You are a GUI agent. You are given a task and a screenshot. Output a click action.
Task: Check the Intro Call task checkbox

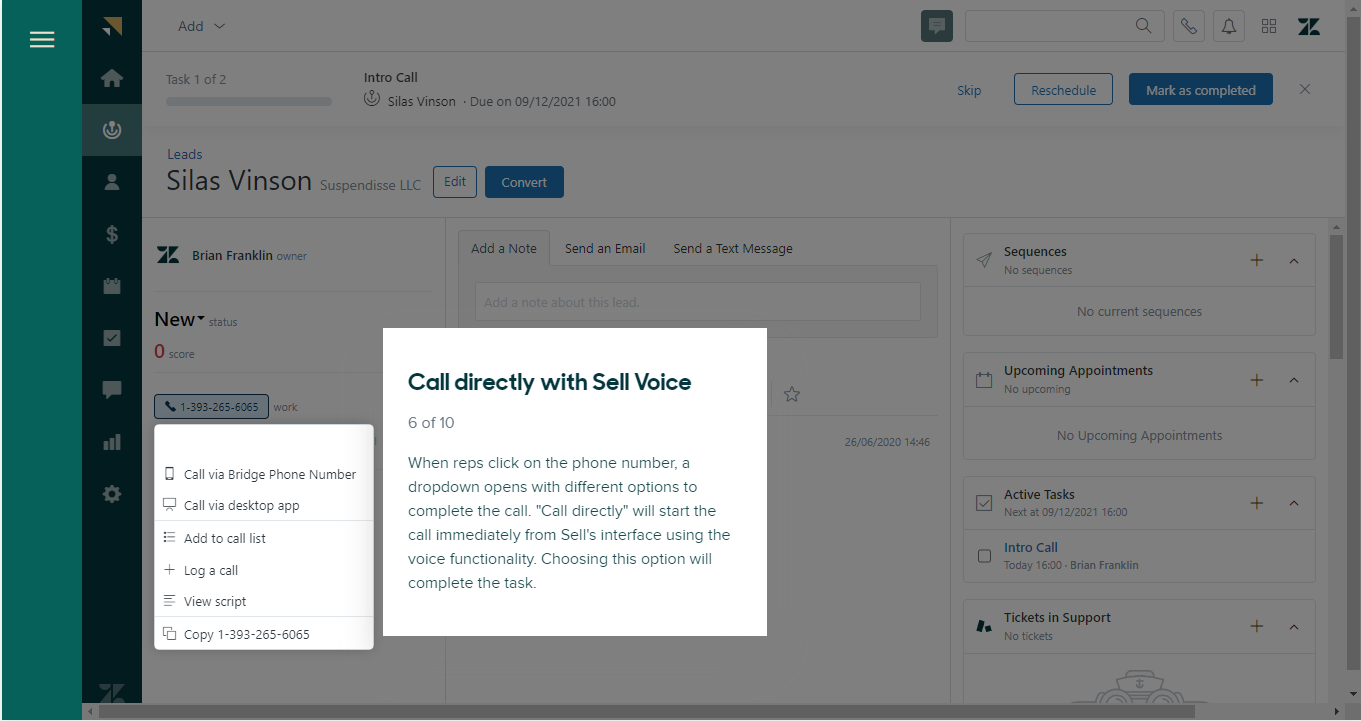click(x=984, y=555)
